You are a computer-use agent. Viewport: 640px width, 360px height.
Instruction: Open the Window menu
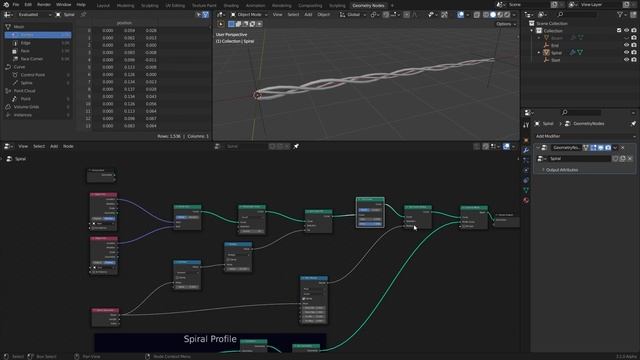tap(63, 4)
